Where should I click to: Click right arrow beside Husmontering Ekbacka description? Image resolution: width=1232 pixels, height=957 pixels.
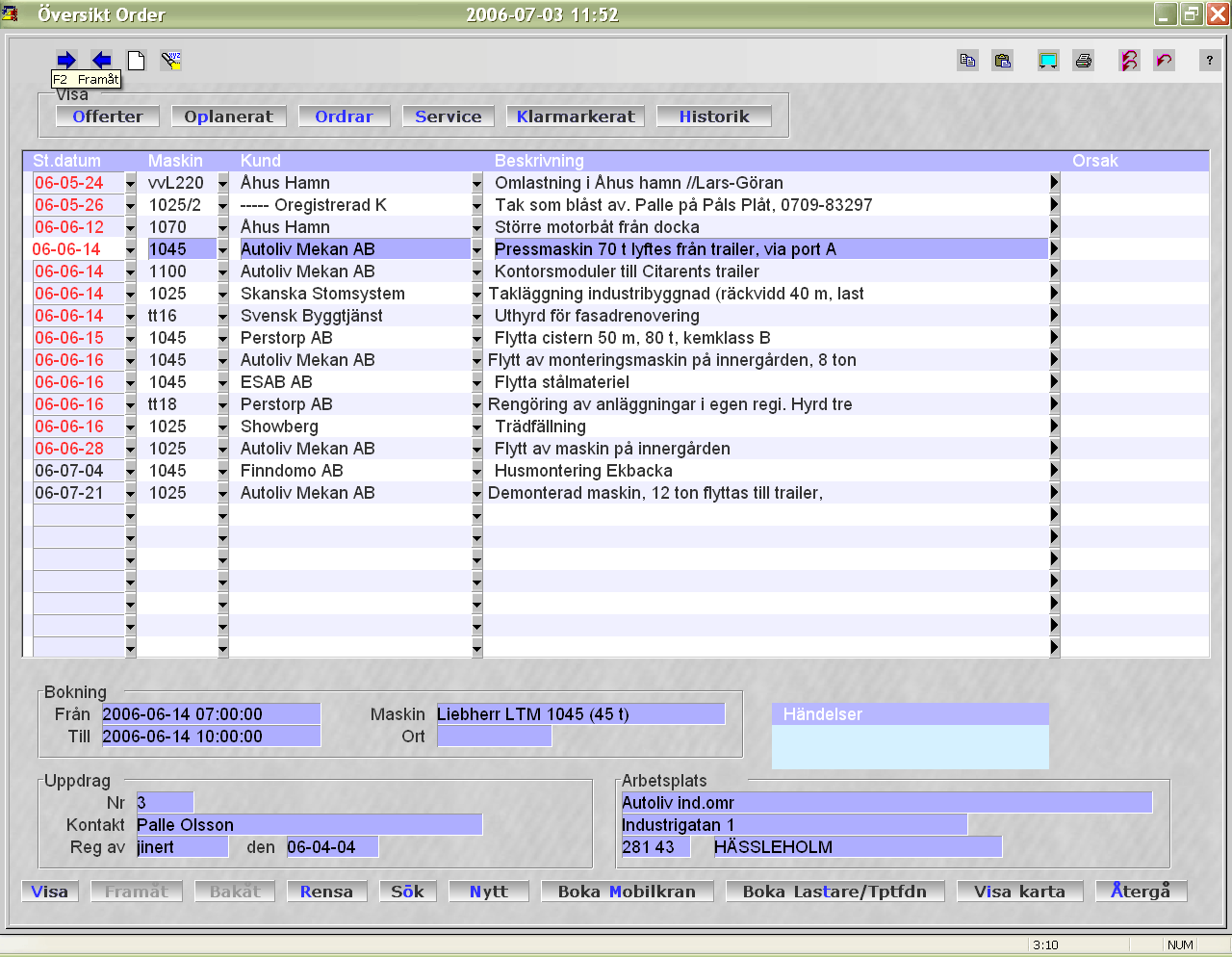pyautogui.click(x=1054, y=471)
